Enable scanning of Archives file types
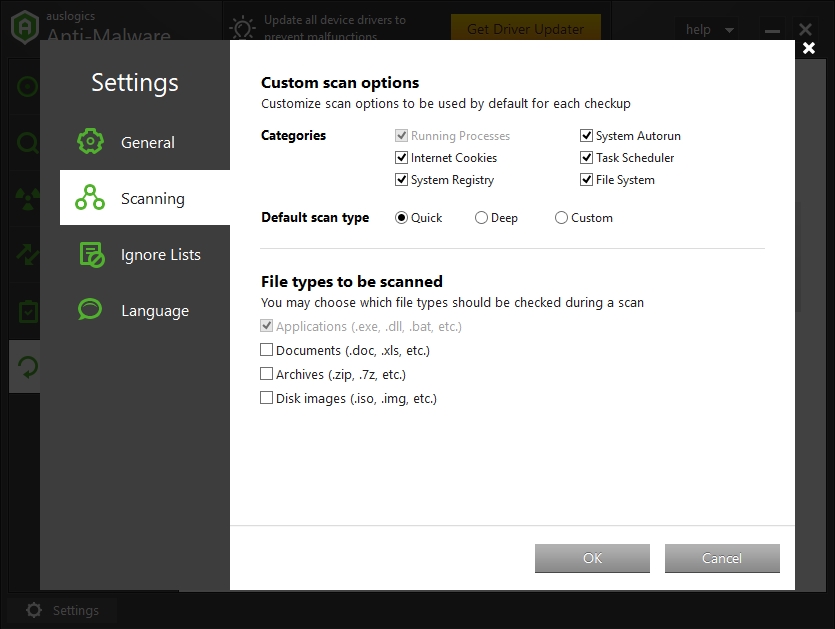The width and height of the screenshot is (835, 629). pos(267,374)
